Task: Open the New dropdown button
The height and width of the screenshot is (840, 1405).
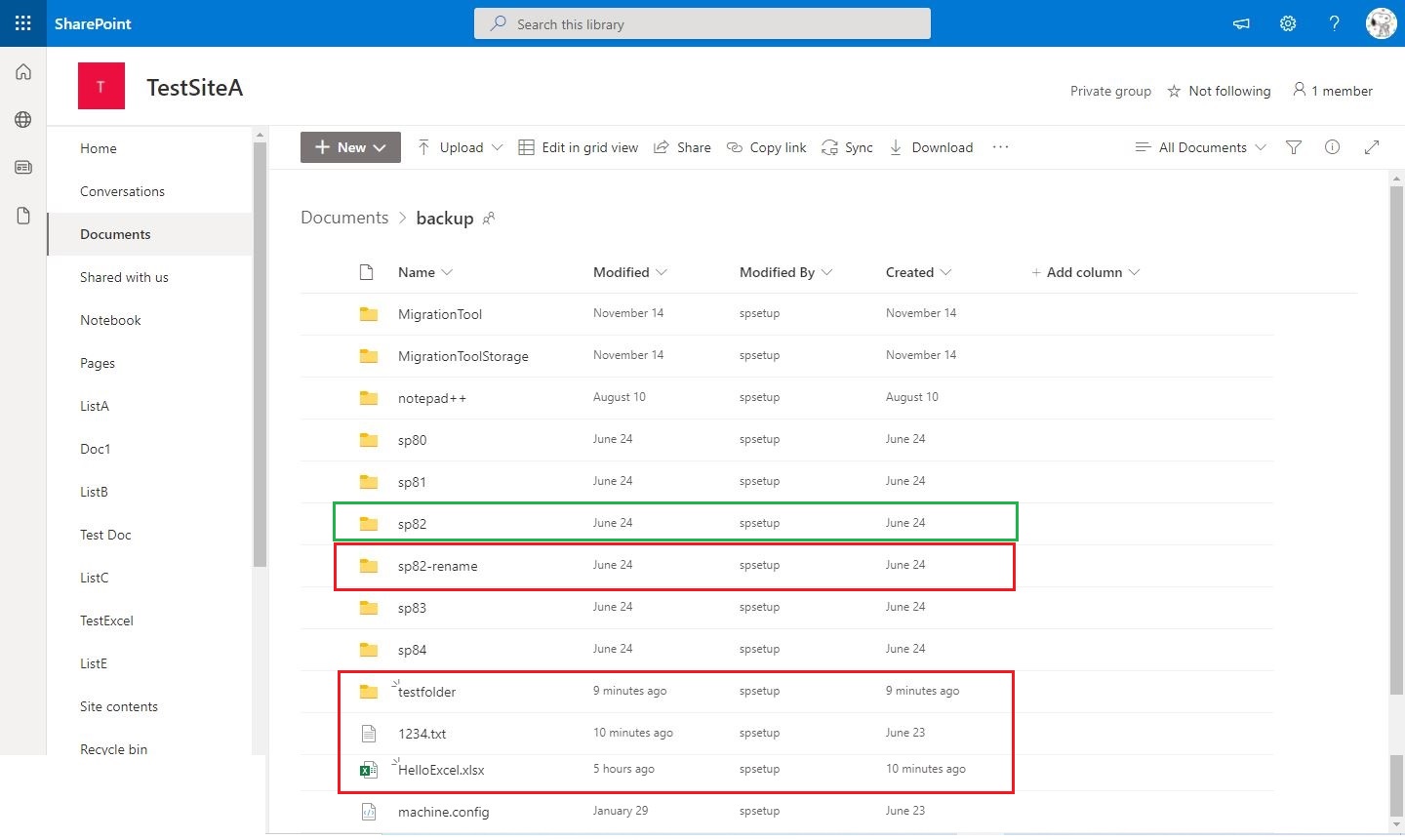Action: point(350,147)
